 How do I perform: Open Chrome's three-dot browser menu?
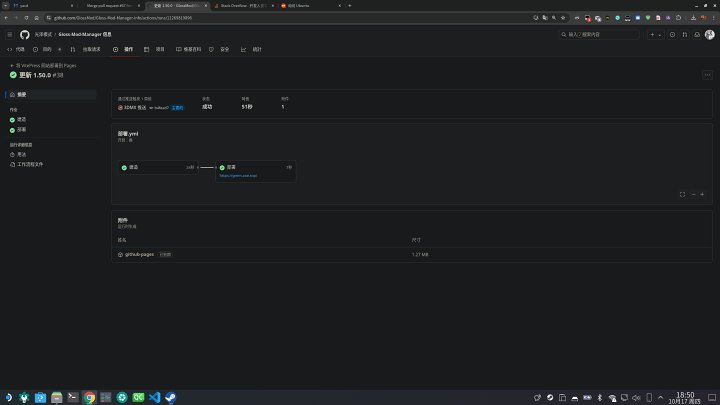(x=712, y=18)
